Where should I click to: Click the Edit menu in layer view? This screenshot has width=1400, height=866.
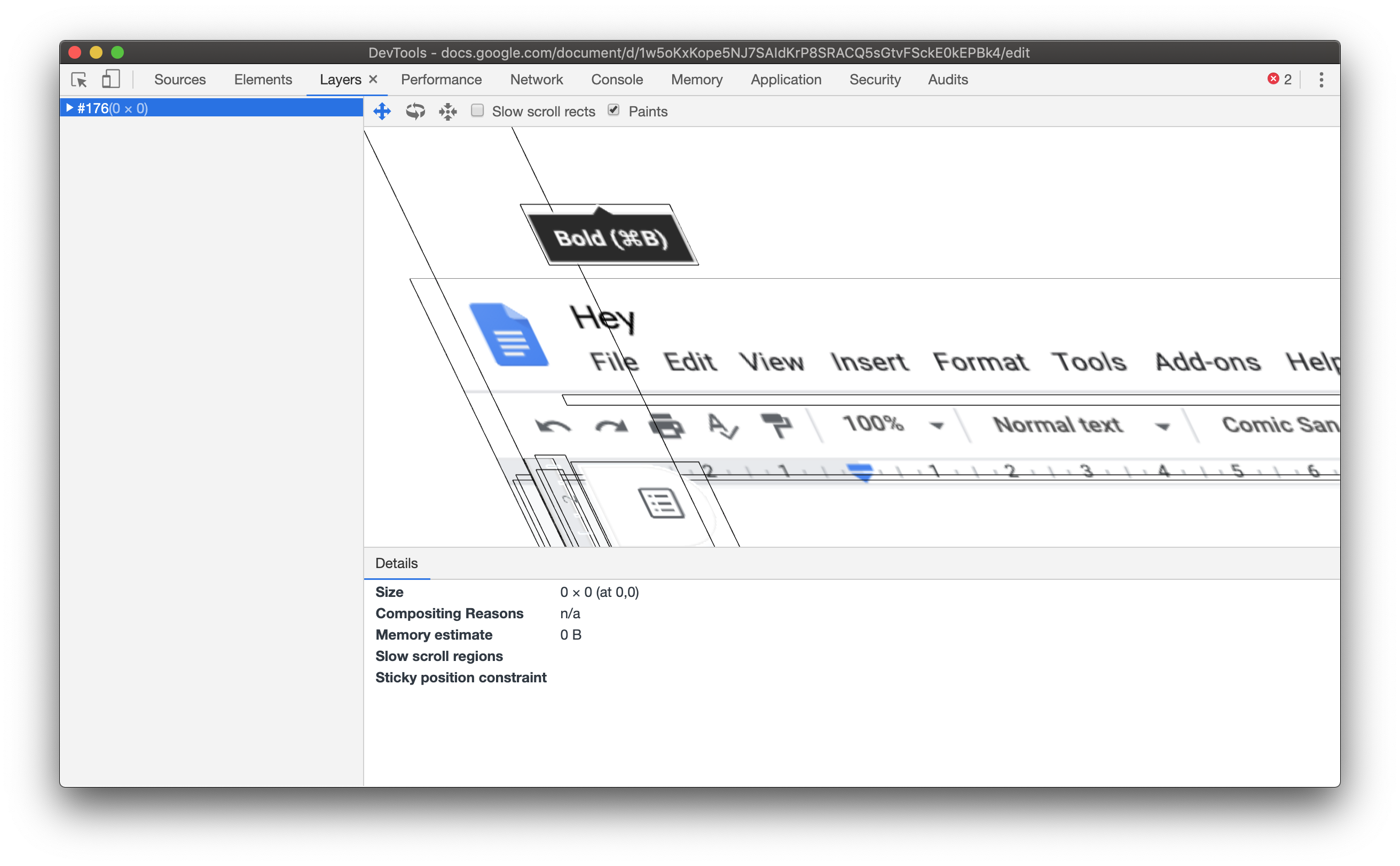[690, 361]
